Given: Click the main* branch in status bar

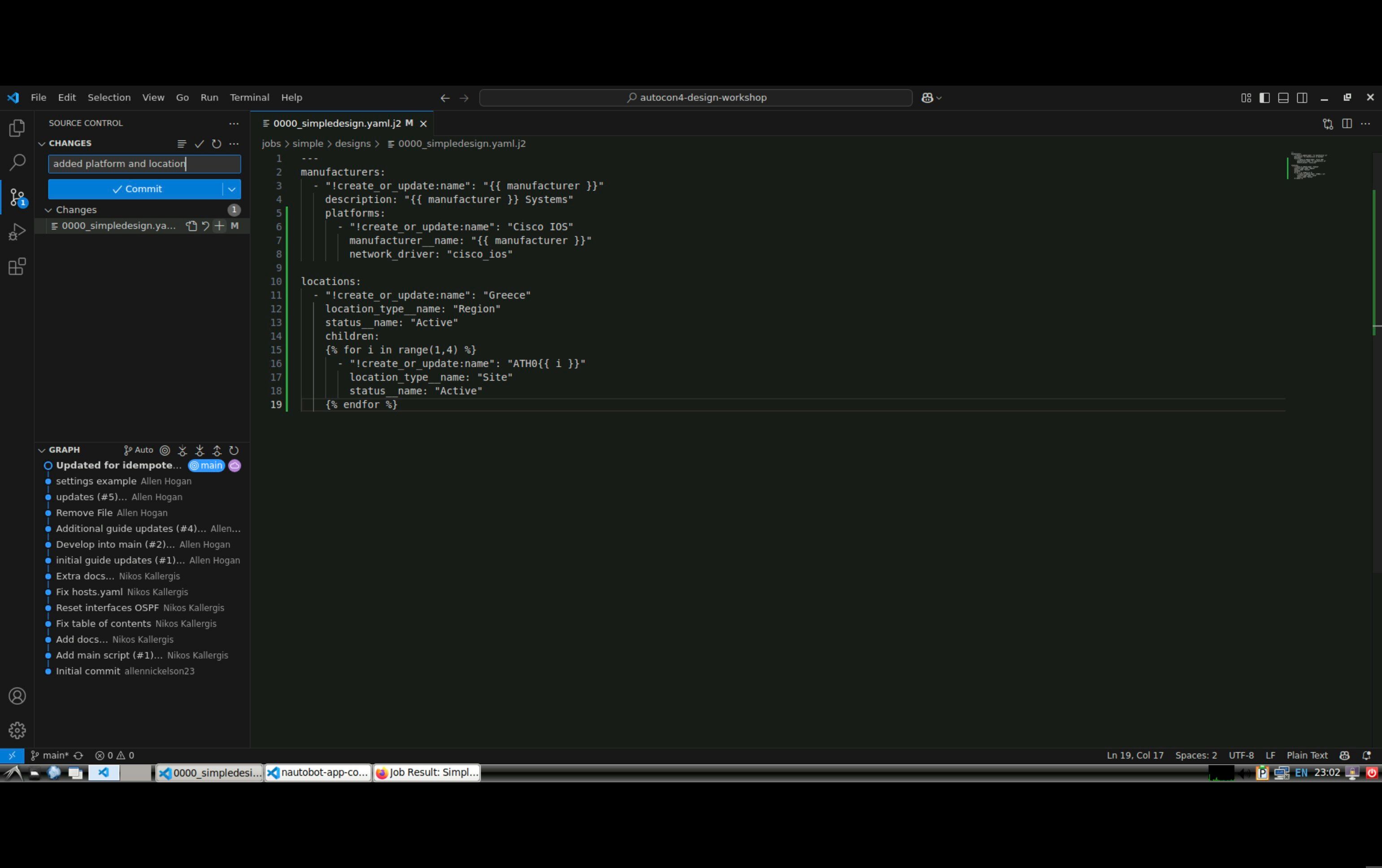Looking at the screenshot, I should (x=50, y=755).
